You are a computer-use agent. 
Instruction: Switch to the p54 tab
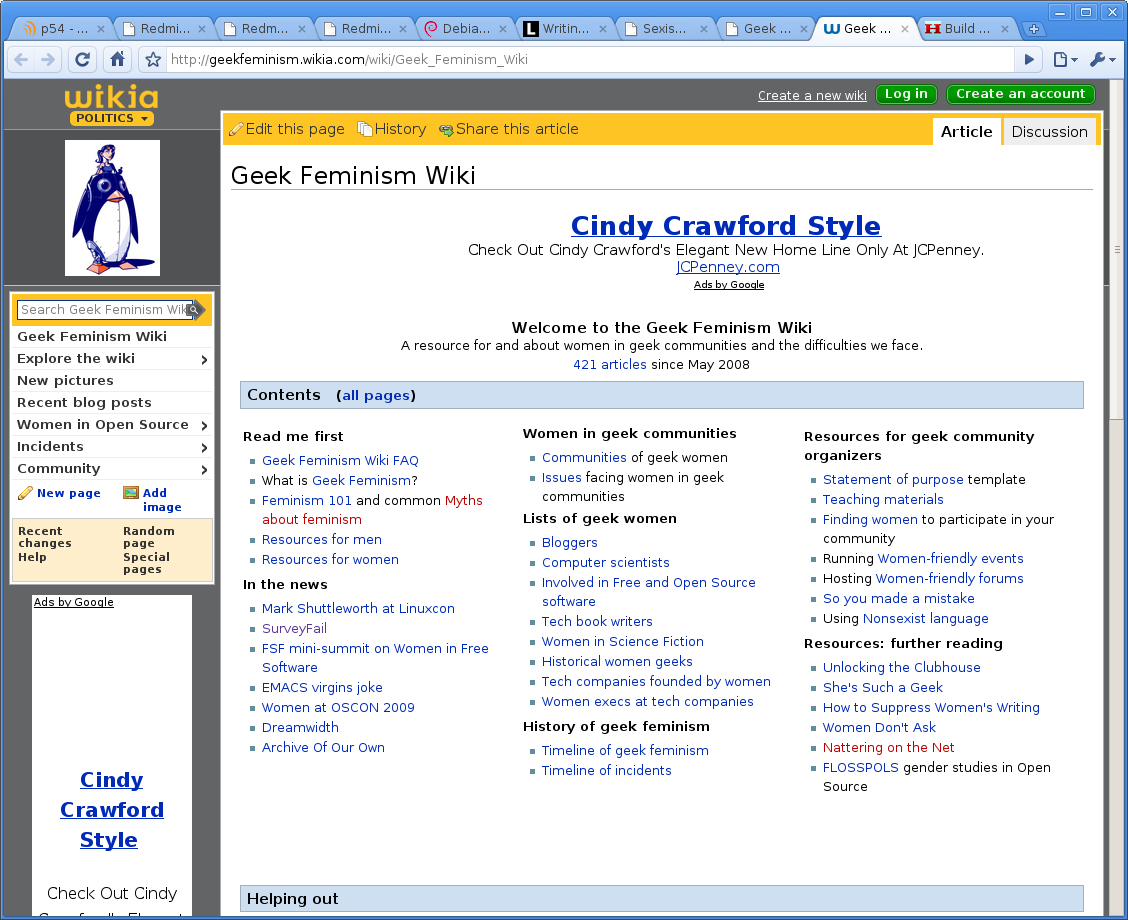pos(56,29)
